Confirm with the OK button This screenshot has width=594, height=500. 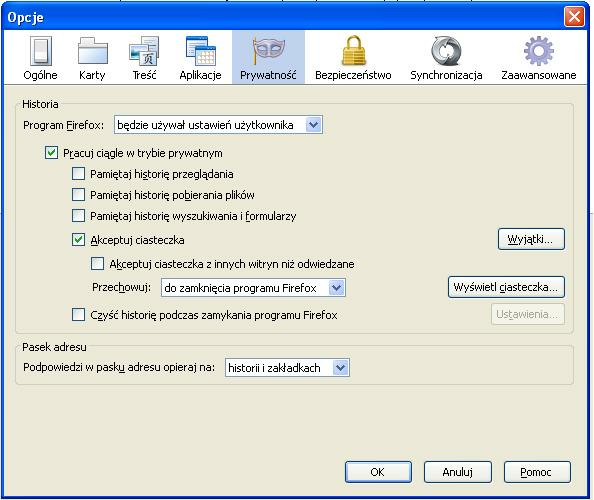(x=378, y=472)
